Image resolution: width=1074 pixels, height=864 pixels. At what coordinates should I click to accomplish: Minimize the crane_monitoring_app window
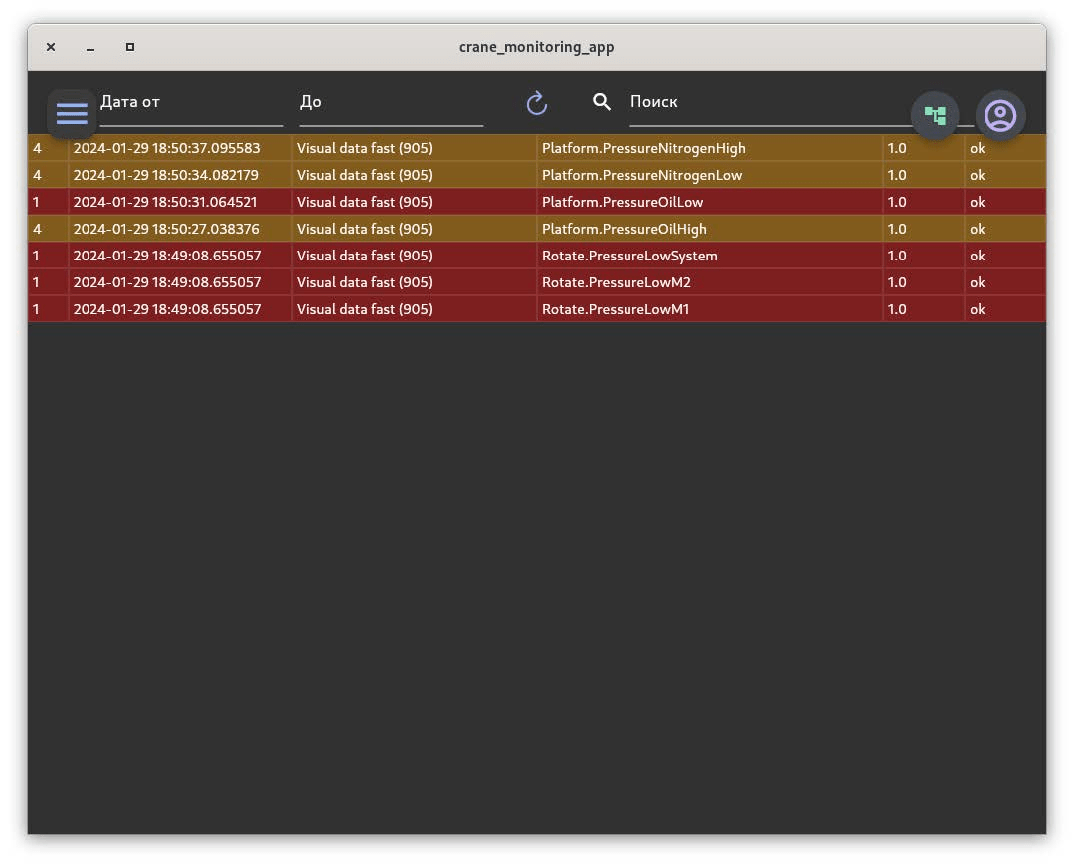pos(90,47)
